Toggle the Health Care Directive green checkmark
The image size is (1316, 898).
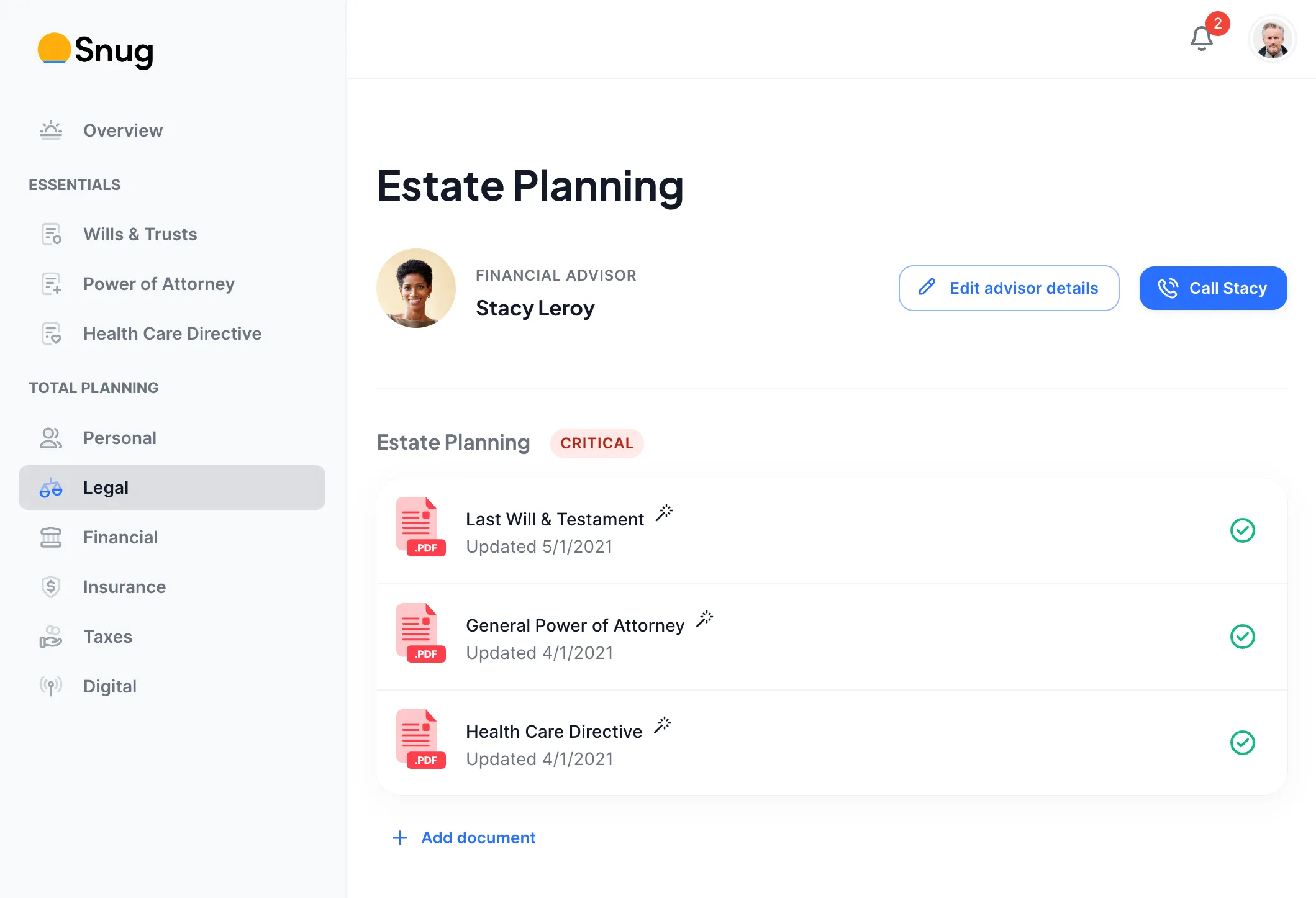click(1243, 742)
